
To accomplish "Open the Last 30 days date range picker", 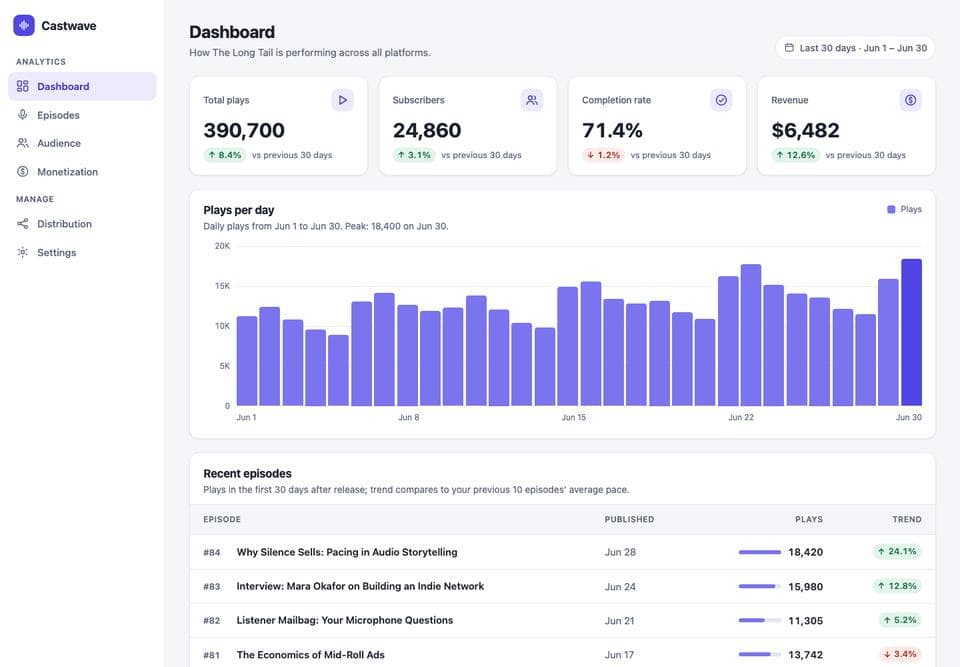I will click(855, 48).
